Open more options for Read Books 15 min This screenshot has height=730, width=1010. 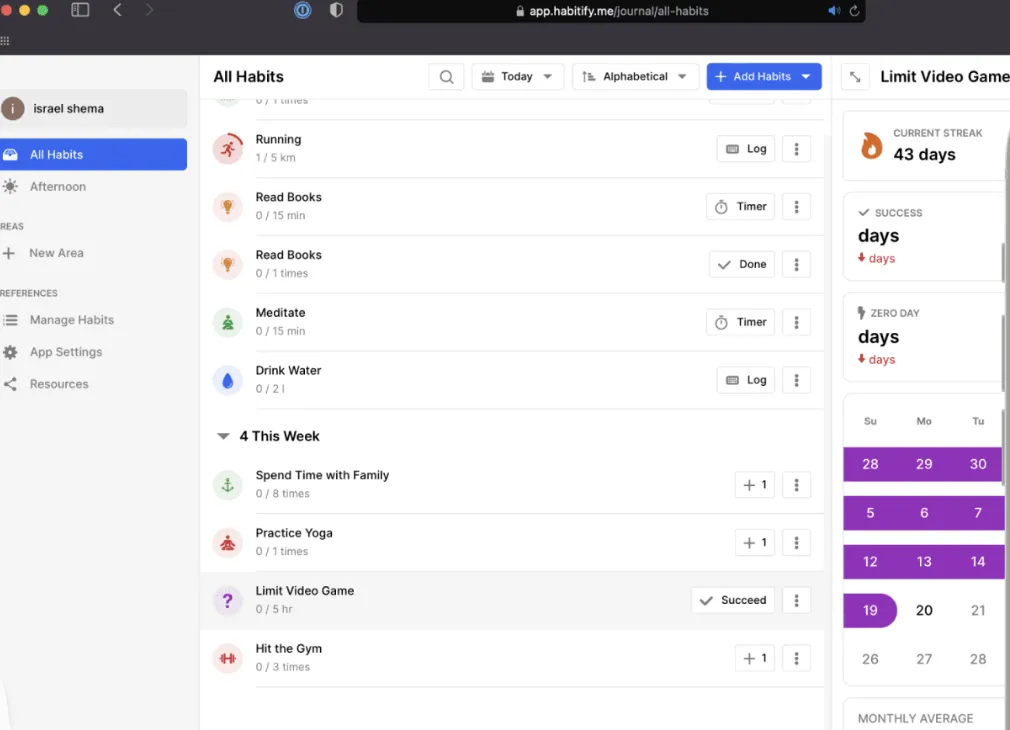point(797,207)
